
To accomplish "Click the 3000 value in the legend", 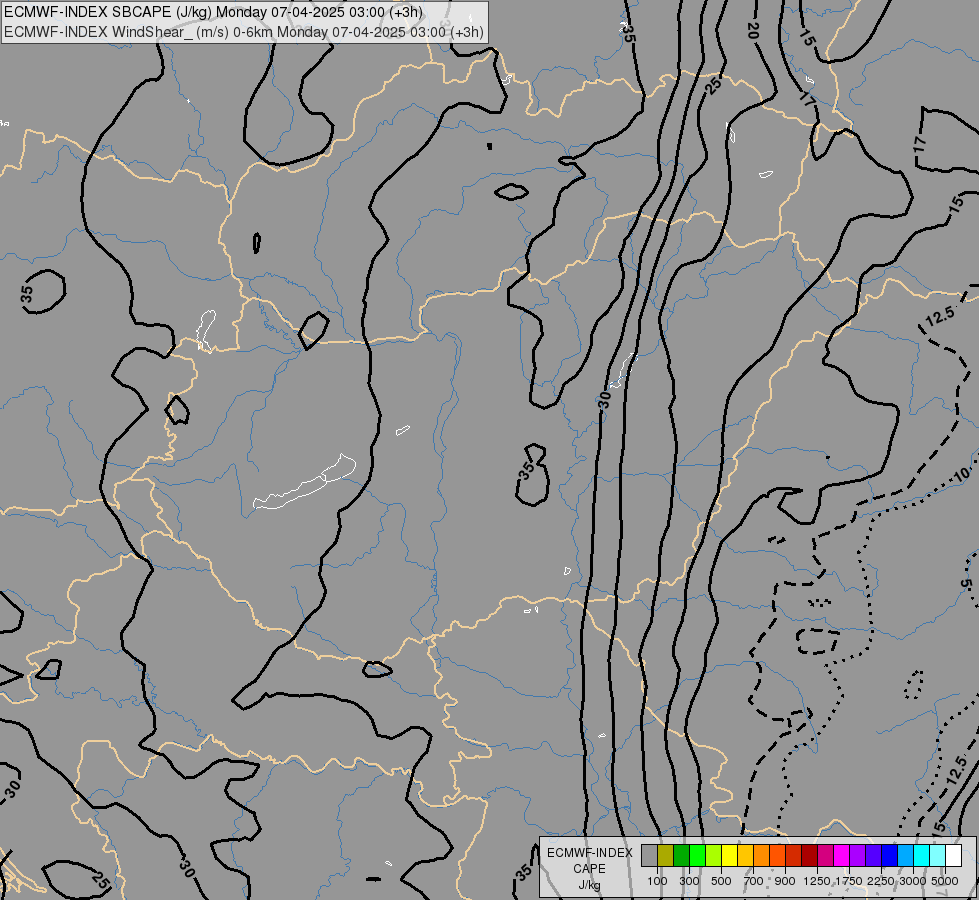I will tap(912, 881).
